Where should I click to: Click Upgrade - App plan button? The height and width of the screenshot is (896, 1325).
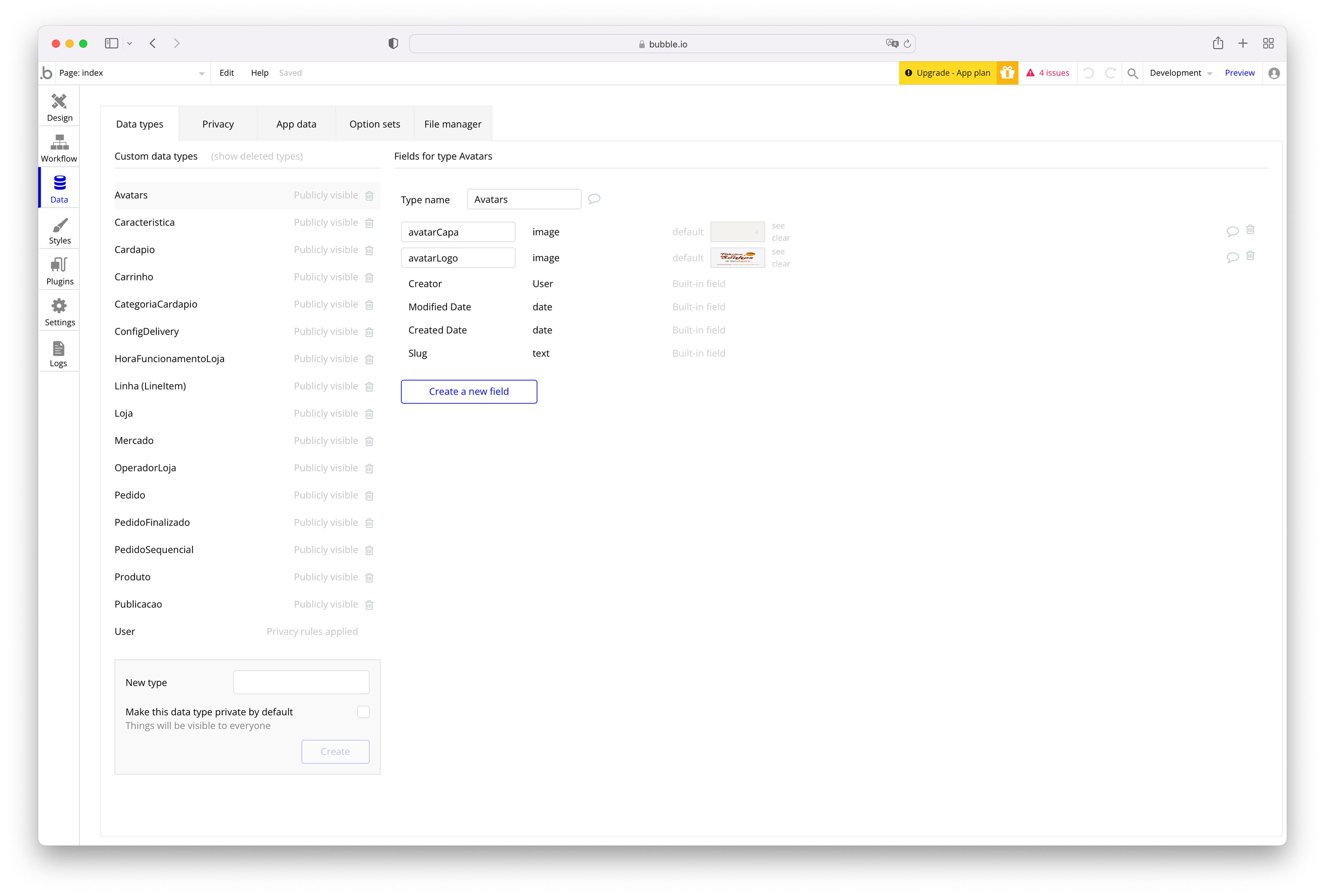click(x=948, y=73)
